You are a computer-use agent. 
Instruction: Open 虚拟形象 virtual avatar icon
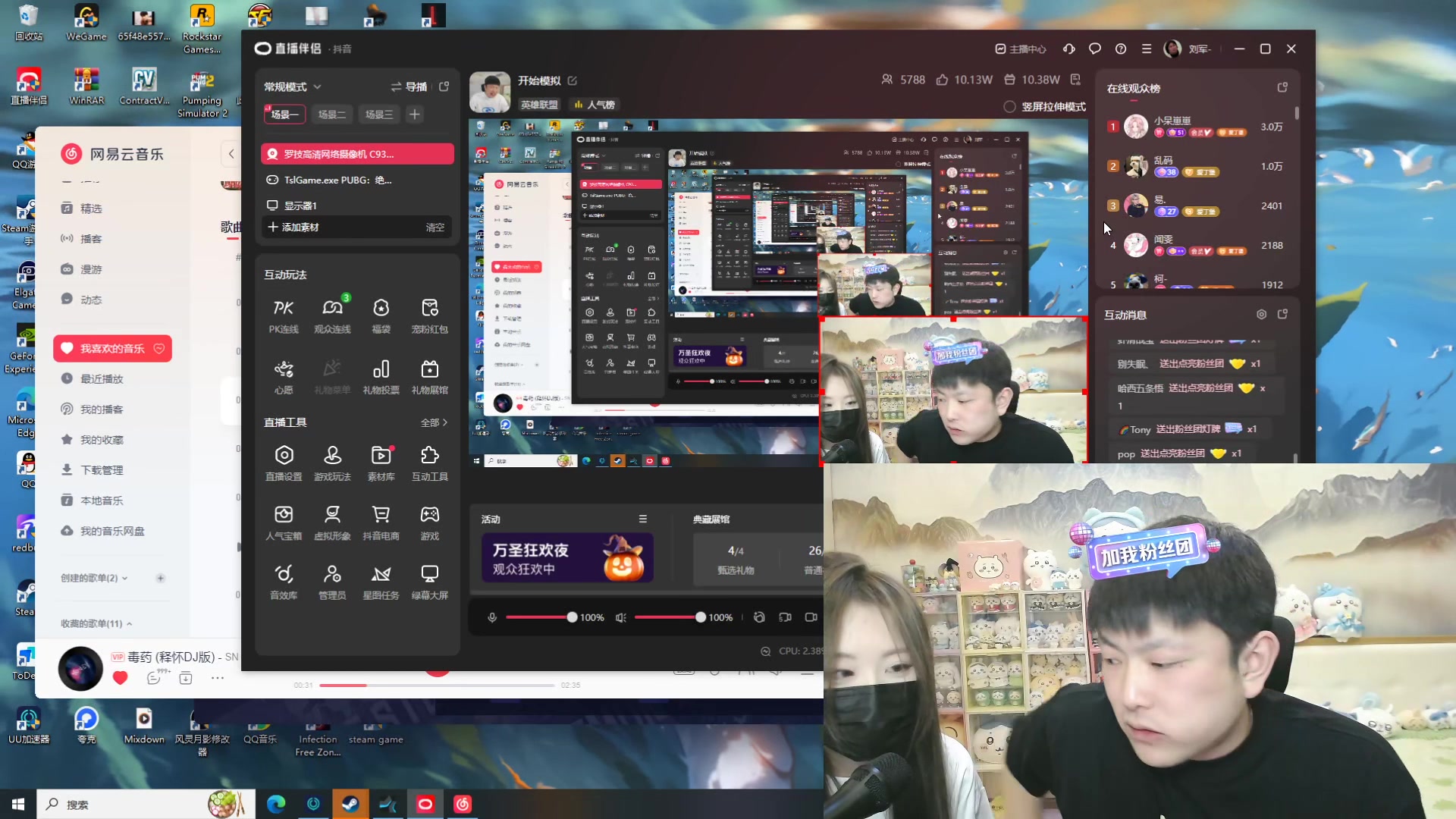[332, 522]
